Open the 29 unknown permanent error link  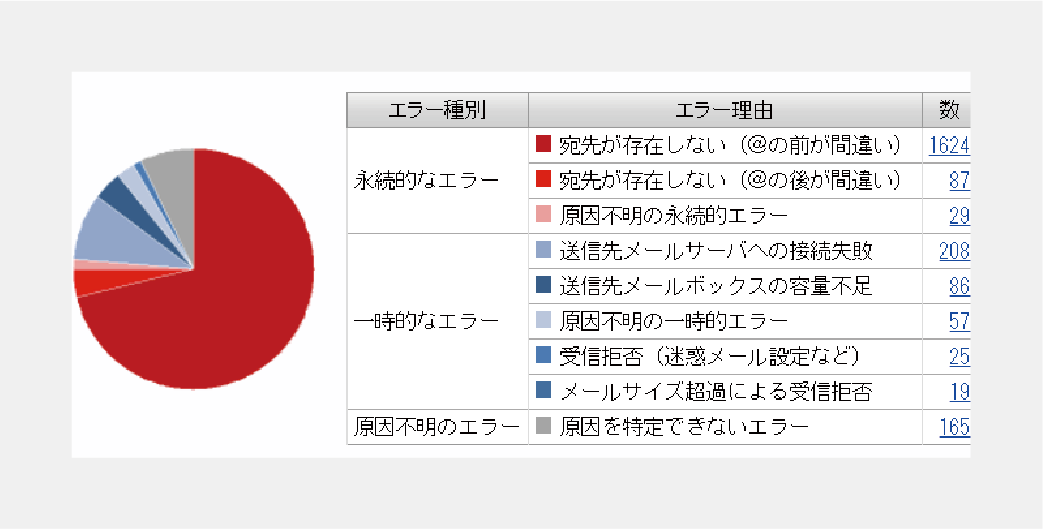(959, 216)
